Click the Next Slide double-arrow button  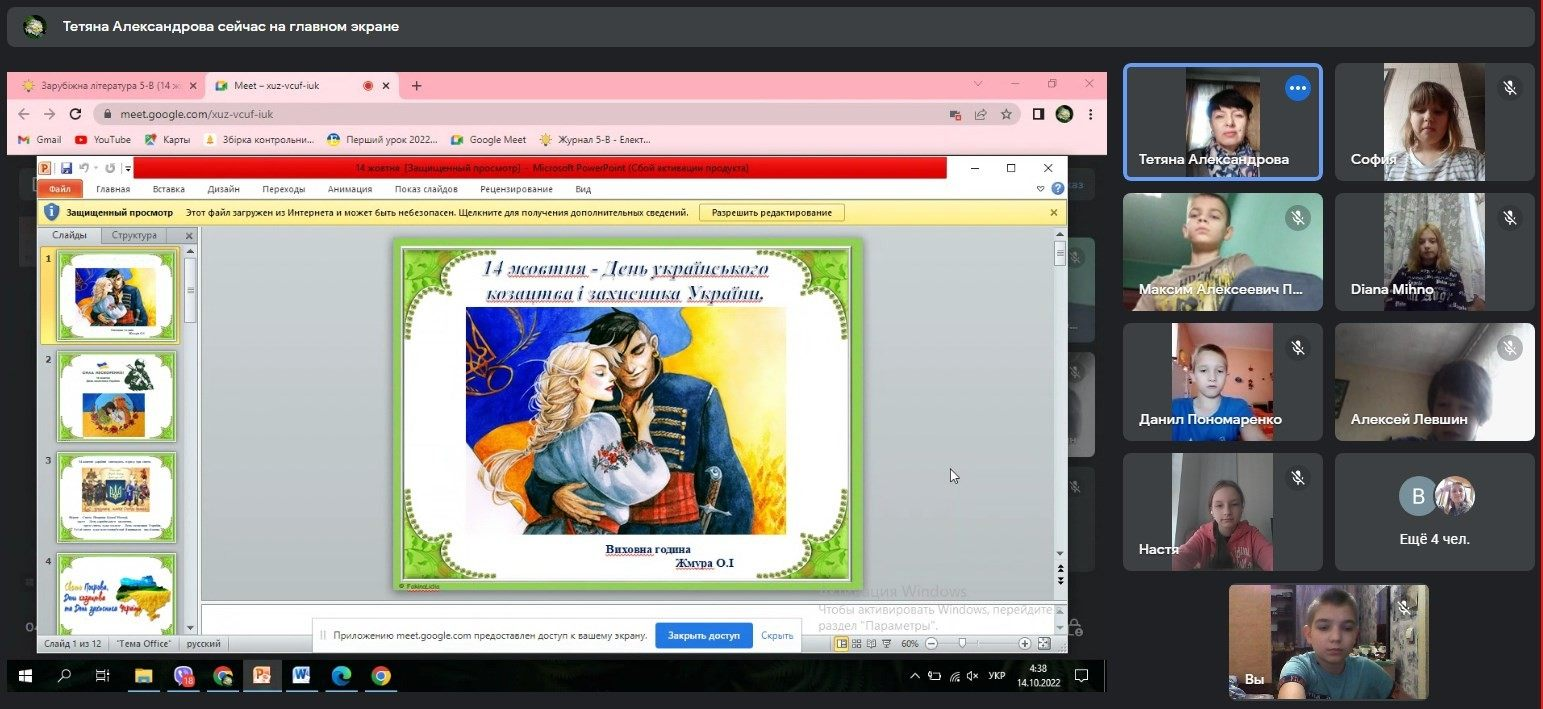coord(1061,581)
